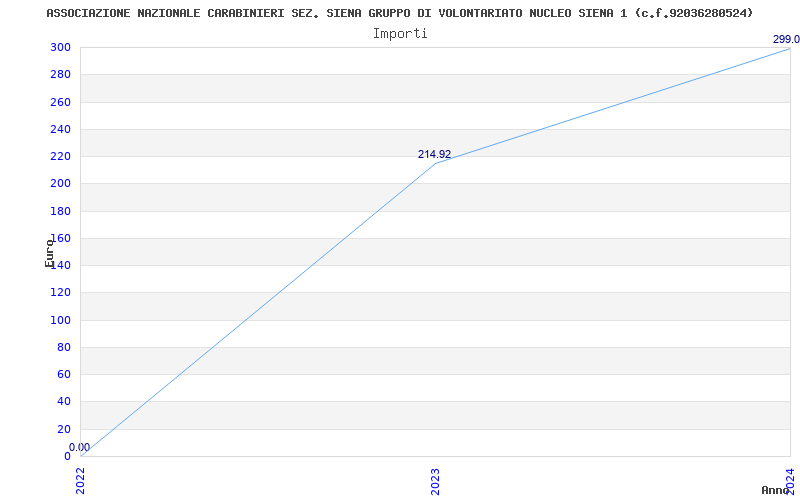Click the 120 y-axis tick label
Image resolution: width=800 pixels, height=500 pixels.
coord(60,293)
